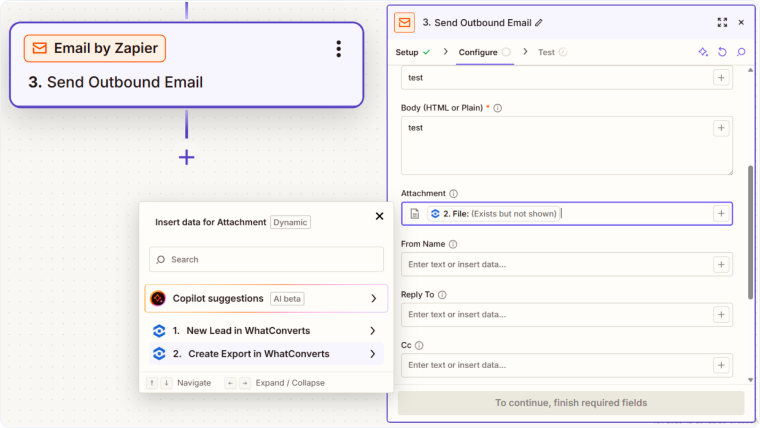
Task: Click the document icon in Attachment field
Action: [414, 214]
